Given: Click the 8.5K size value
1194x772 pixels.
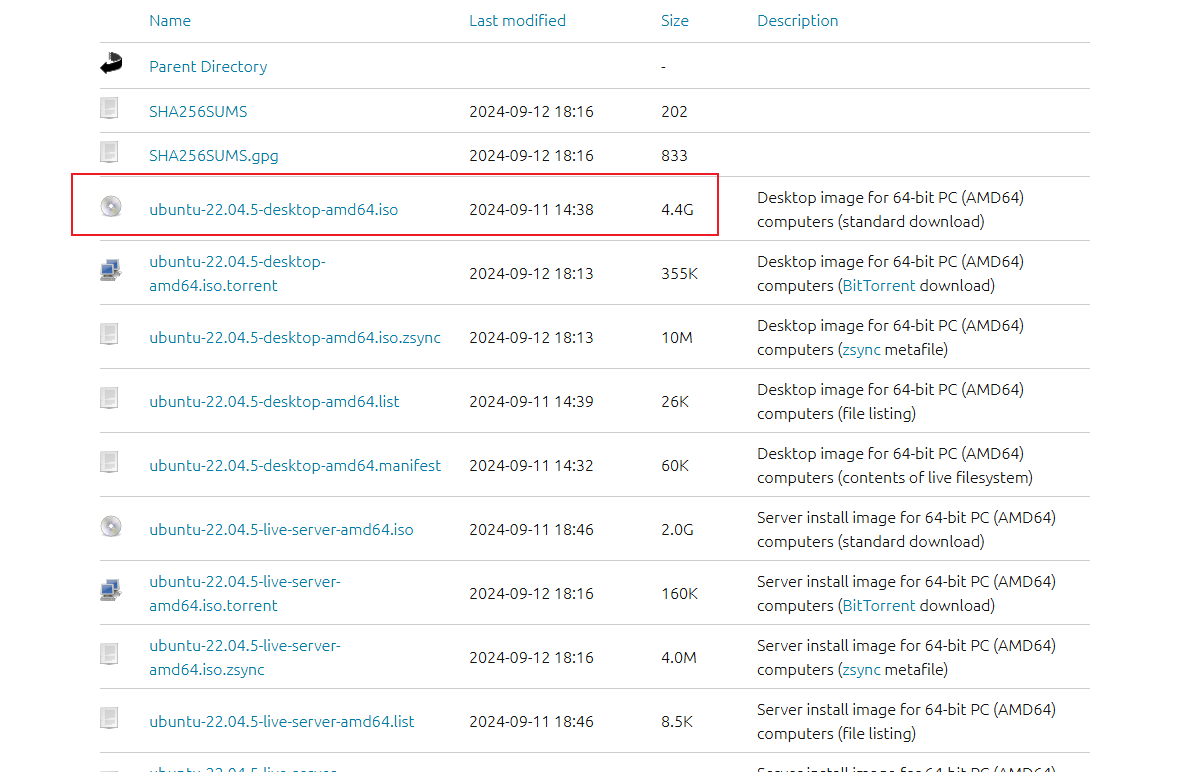Looking at the screenshot, I should (677, 721).
